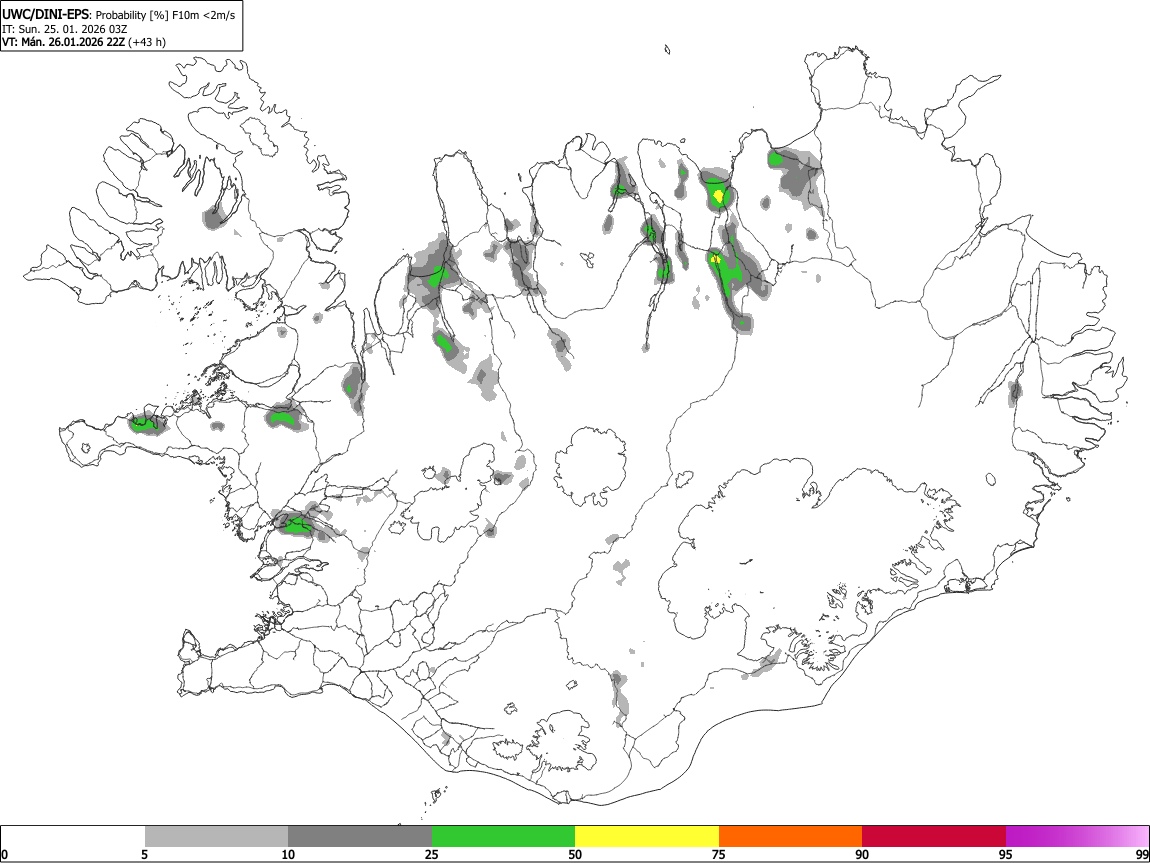Click the legend tick label '5'
Screen dimensions: 1150x863
[x=144, y=854]
